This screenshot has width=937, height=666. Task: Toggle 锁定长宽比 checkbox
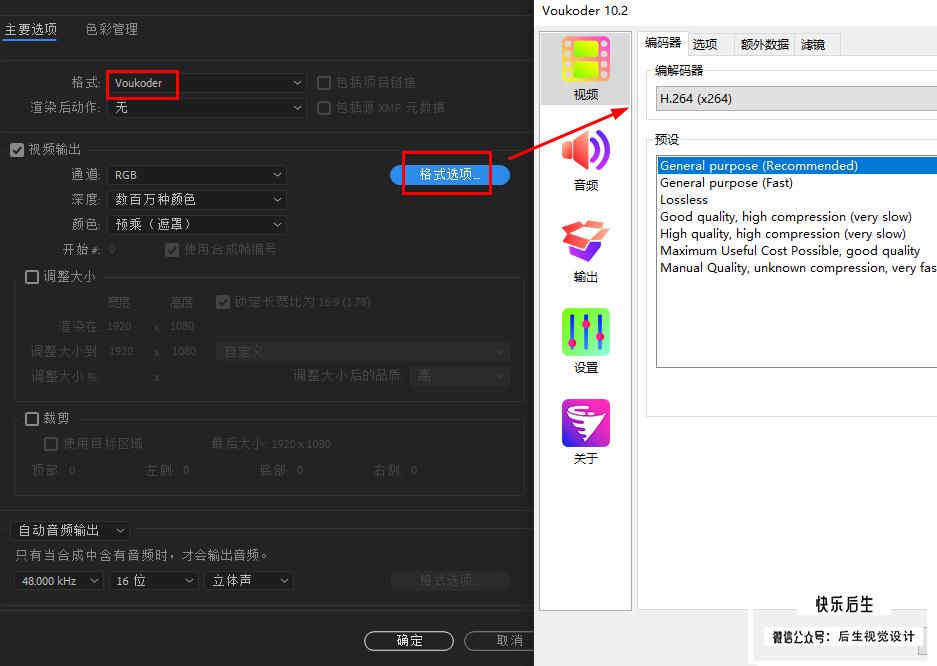223,302
